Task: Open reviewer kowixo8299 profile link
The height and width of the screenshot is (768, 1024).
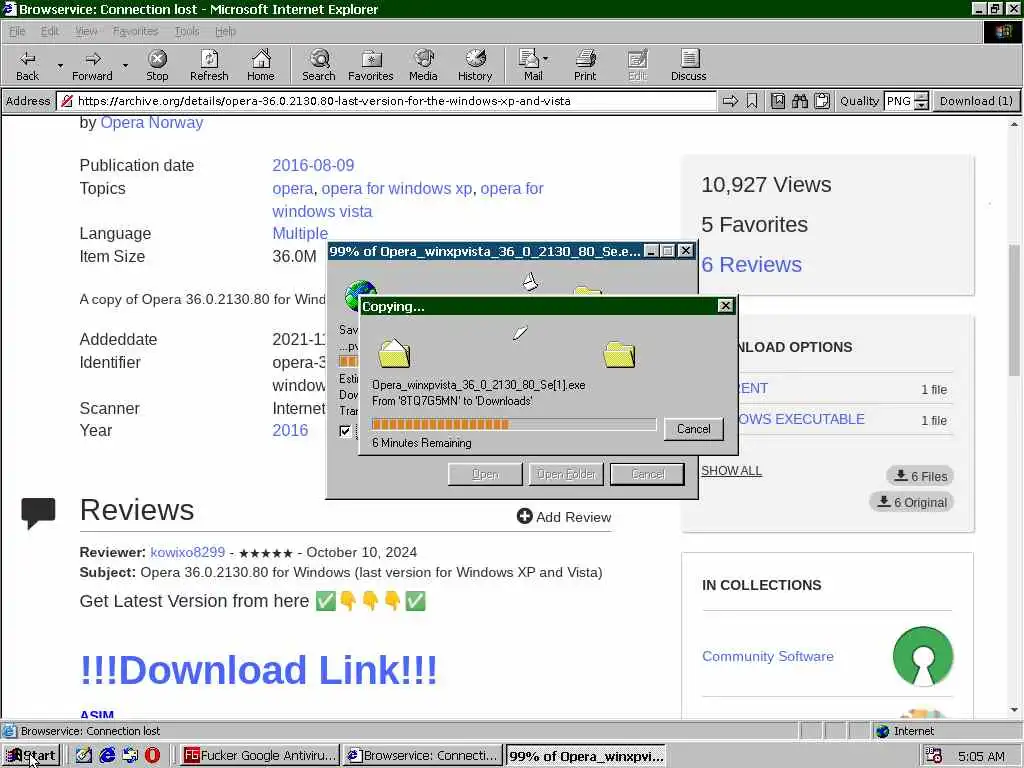Action: pyautogui.click(x=187, y=552)
